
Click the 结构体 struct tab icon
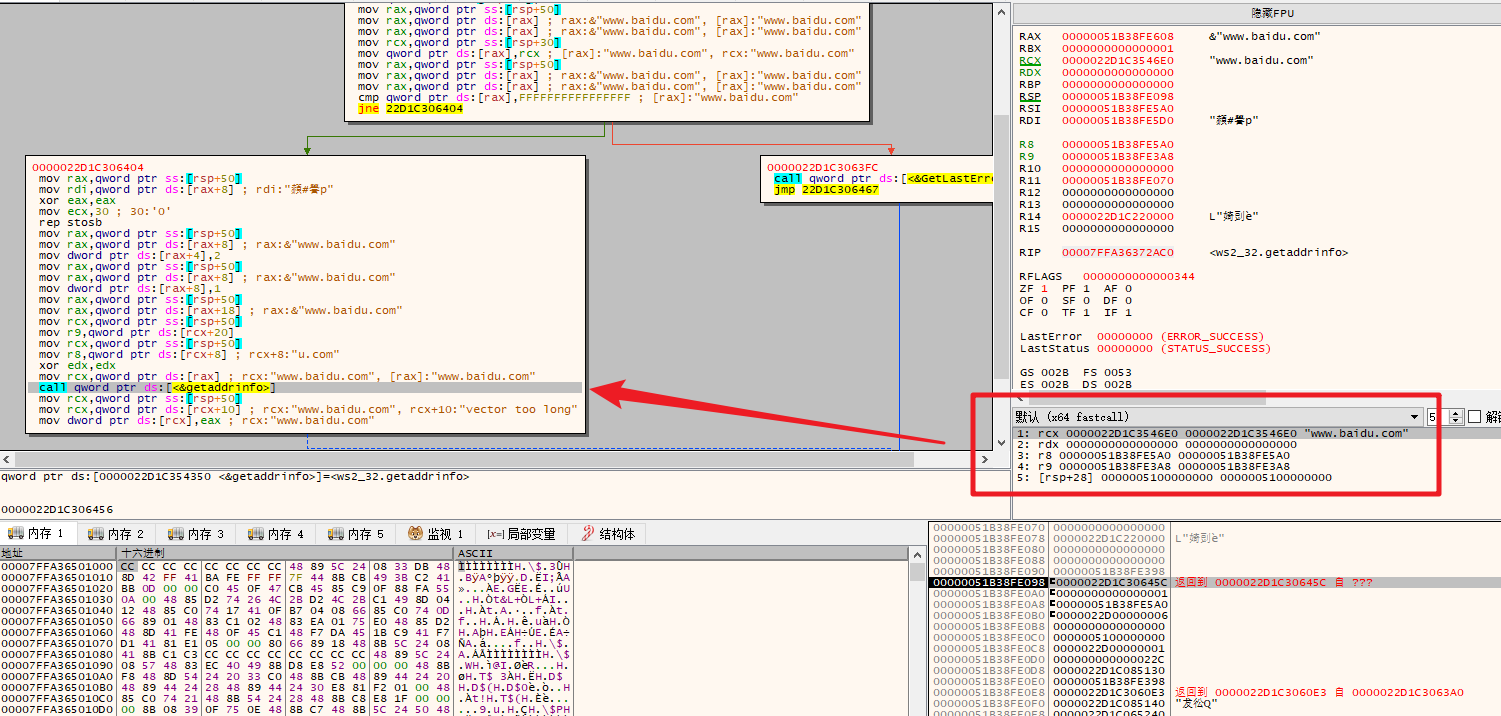(x=587, y=534)
